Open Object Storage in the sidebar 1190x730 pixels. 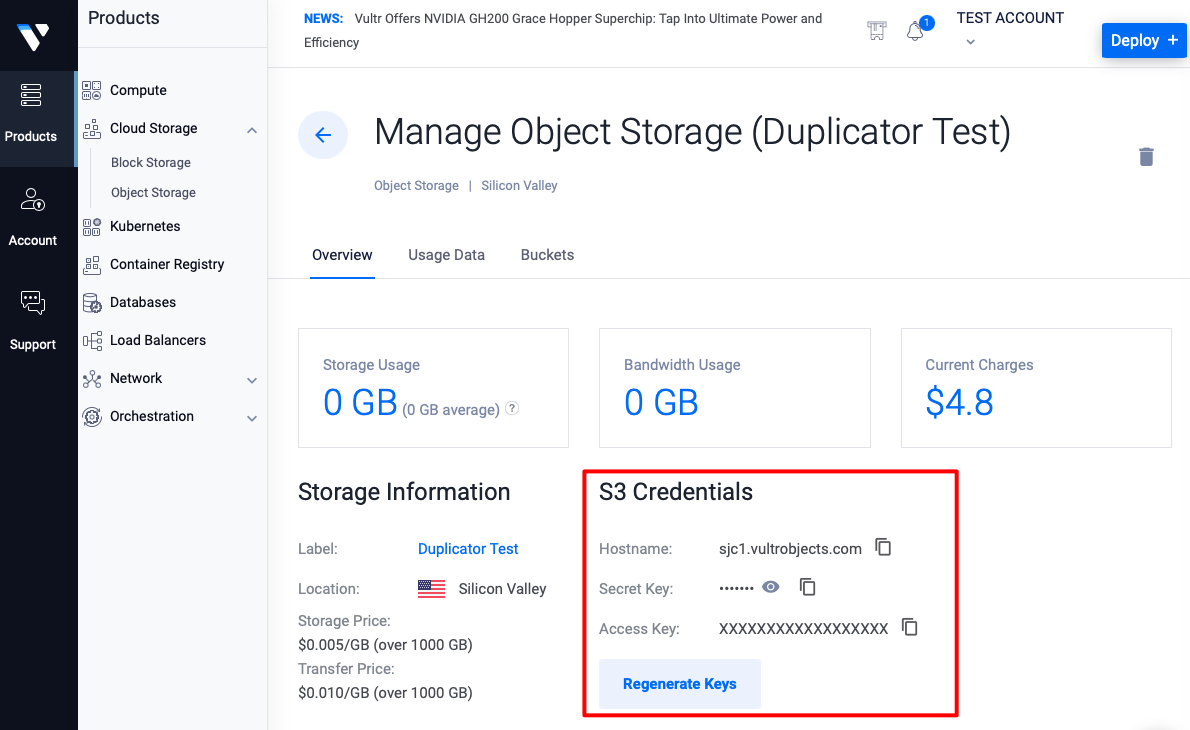point(153,193)
